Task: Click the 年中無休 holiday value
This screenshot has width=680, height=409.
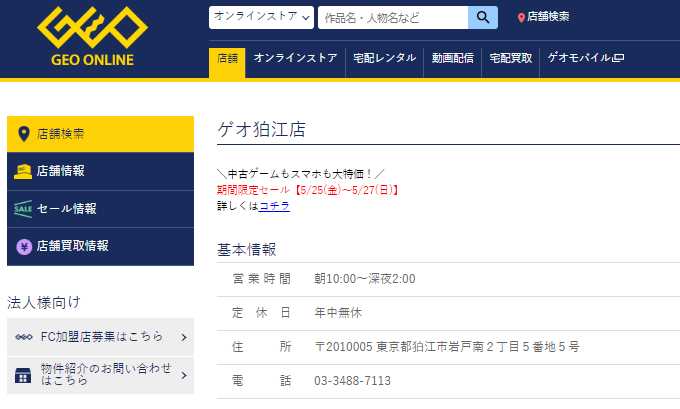Action: pyautogui.click(x=338, y=312)
